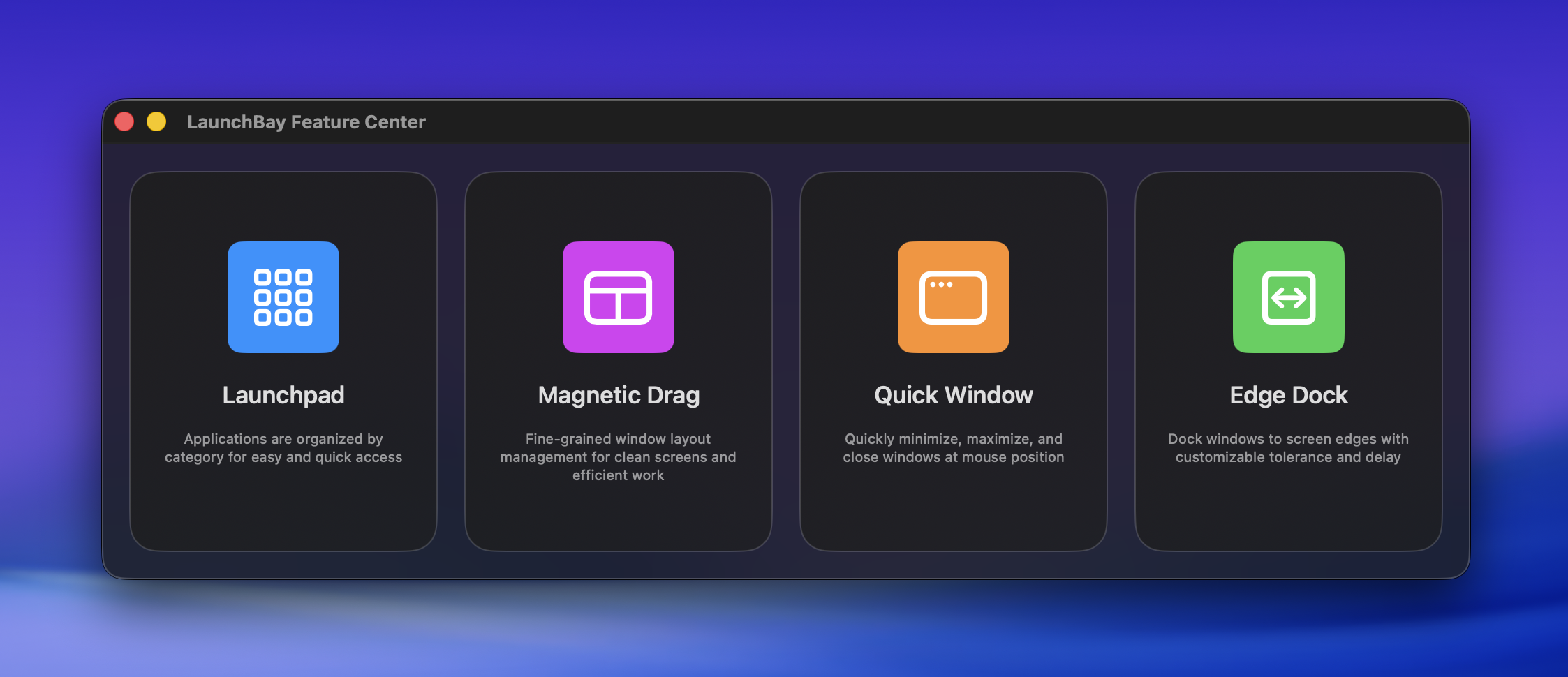The width and height of the screenshot is (1568, 677).
Task: Select the Quick Window title text
Action: tap(954, 395)
